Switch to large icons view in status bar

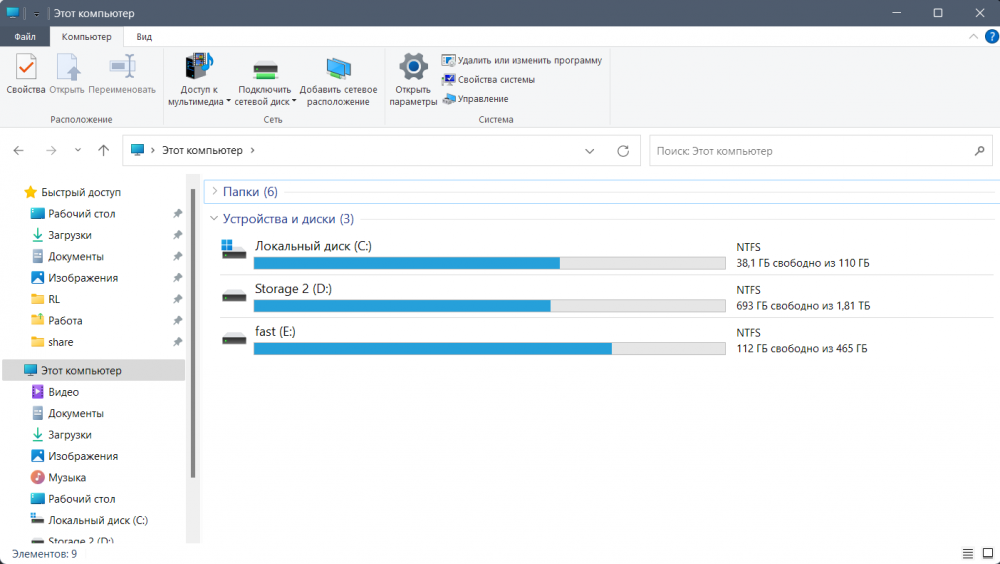click(x=987, y=553)
